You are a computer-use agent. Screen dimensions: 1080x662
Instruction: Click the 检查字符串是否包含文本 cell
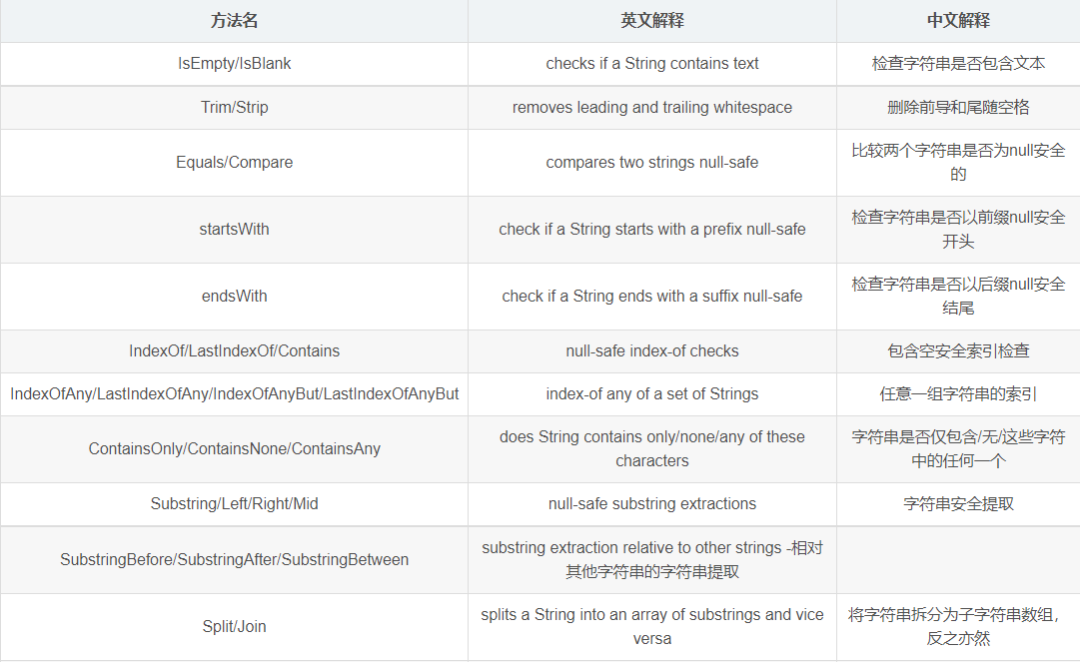pyautogui.click(x=958, y=64)
